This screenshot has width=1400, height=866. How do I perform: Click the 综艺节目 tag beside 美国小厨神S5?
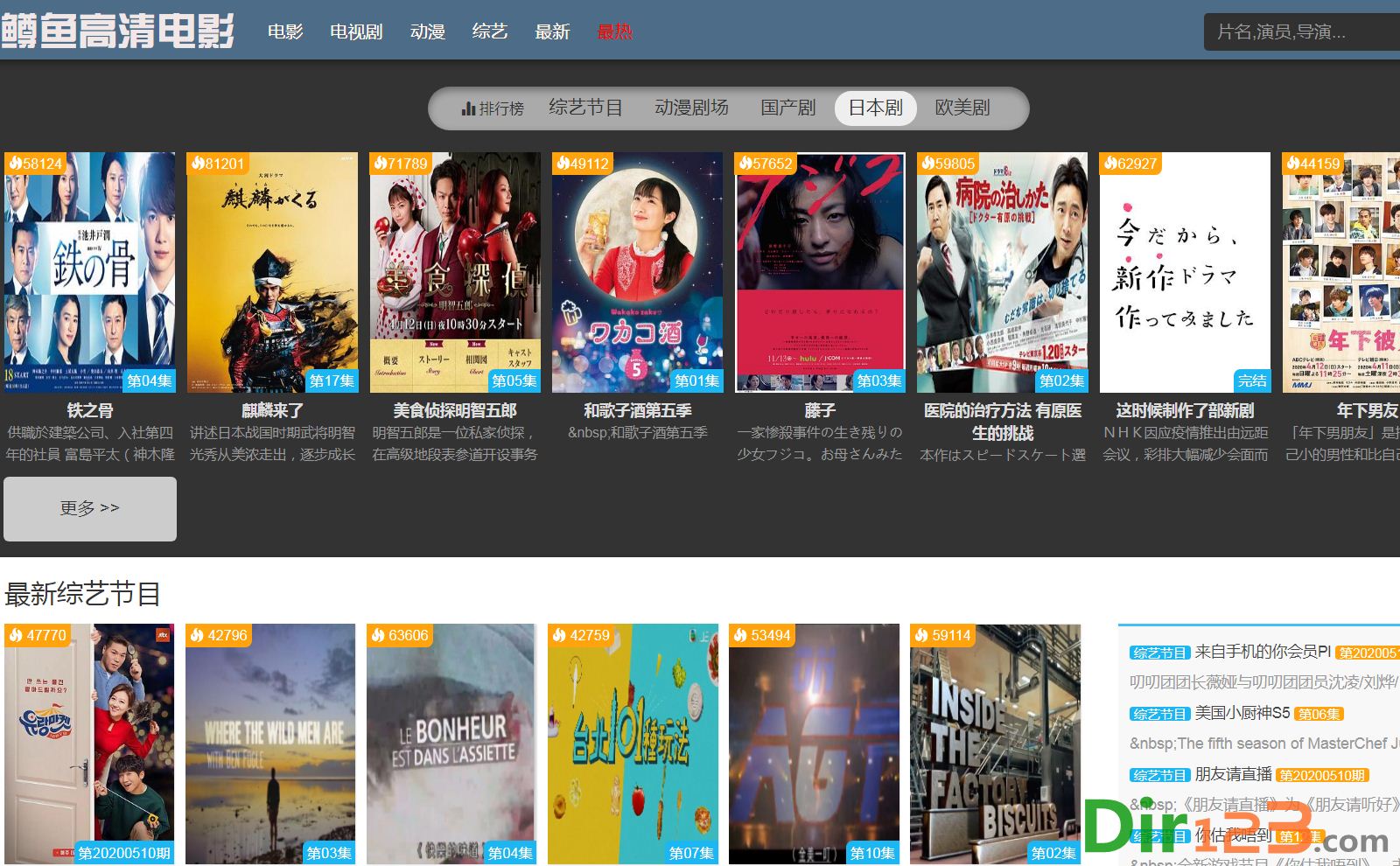point(1160,714)
